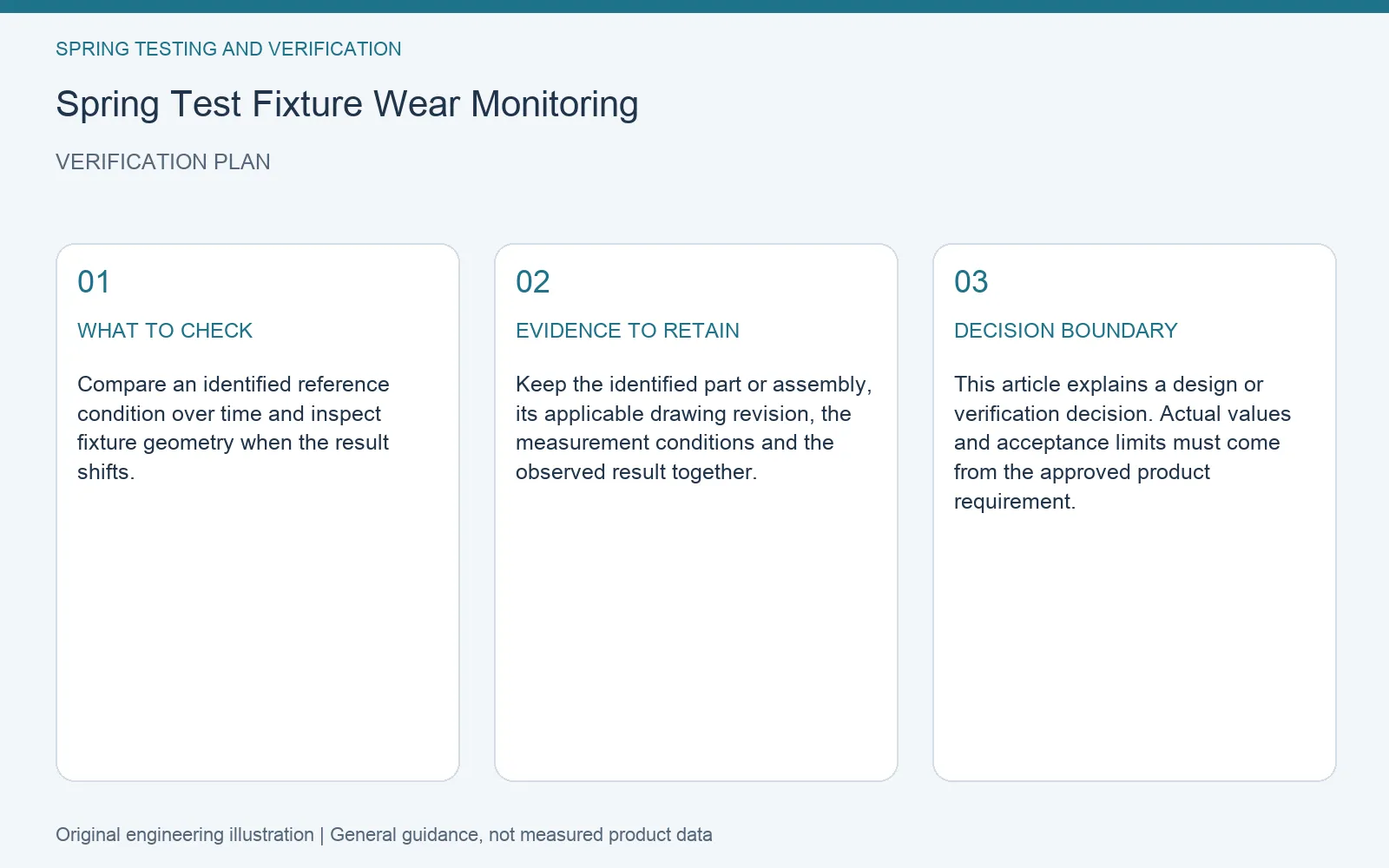Click the 'VERIFICATION PLAN' subtitle
Viewport: 1389px width, 868px height.
[163, 162]
